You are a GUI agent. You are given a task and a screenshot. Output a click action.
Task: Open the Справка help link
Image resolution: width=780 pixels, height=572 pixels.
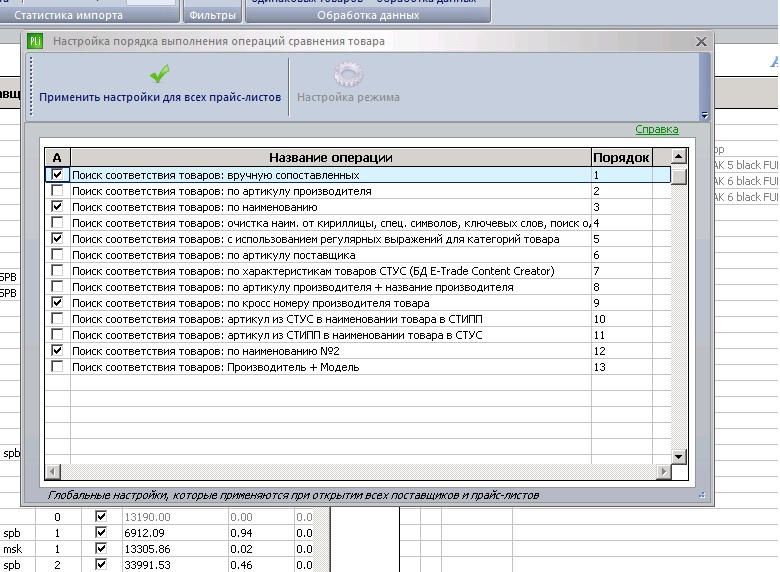point(657,129)
